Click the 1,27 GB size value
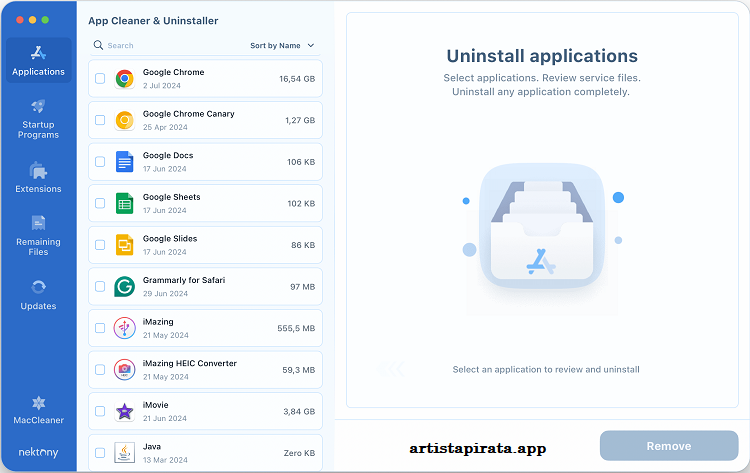The height and width of the screenshot is (473, 750). click(300, 121)
